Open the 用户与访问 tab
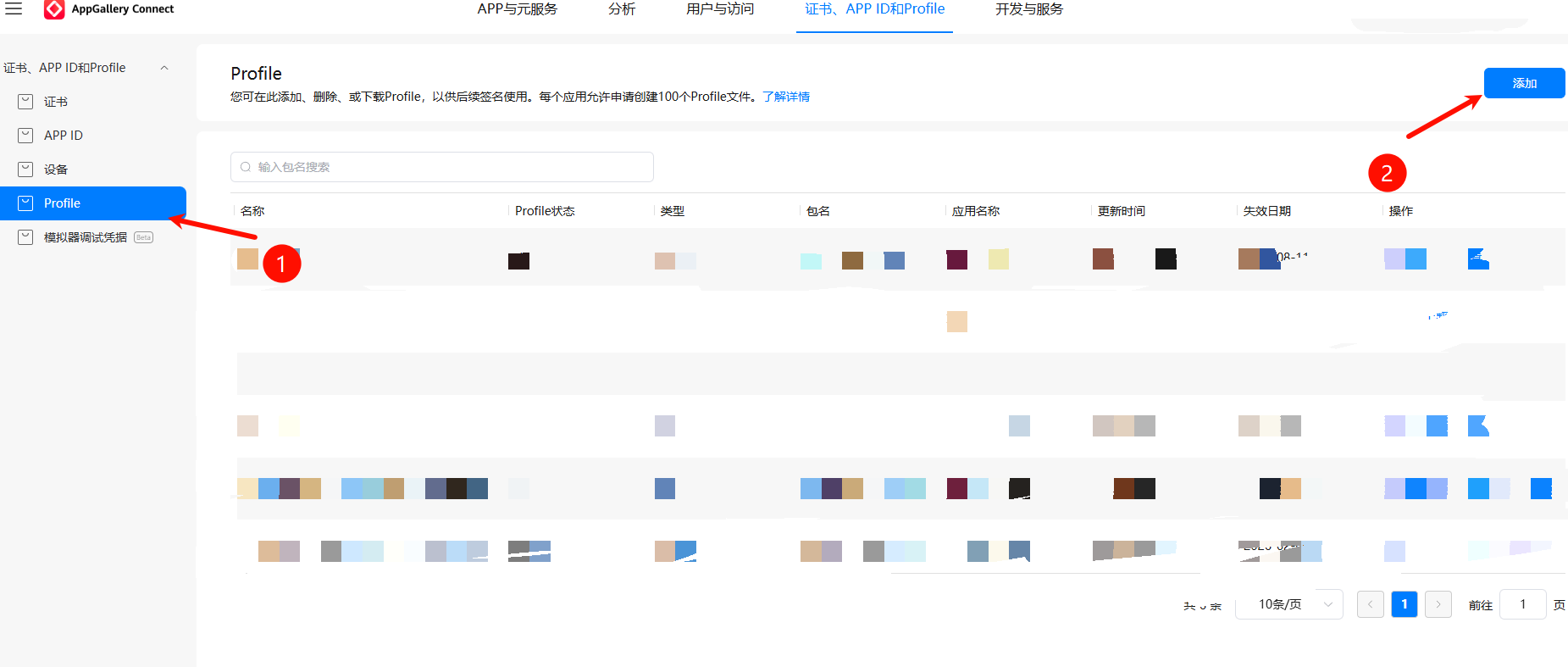Image resolution: width=1568 pixels, height=667 pixels. (x=719, y=9)
